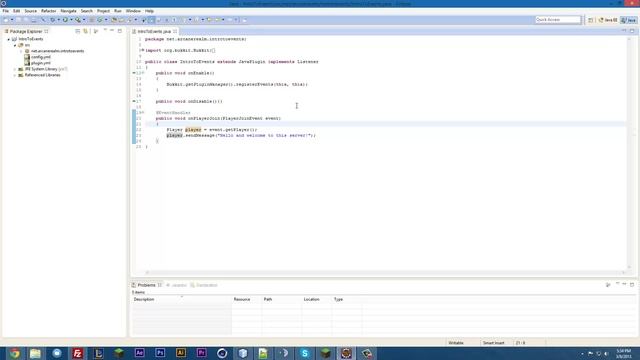Click the Open Type toolbar icon
Screen dimensions: 640x360
(x=114, y=20)
